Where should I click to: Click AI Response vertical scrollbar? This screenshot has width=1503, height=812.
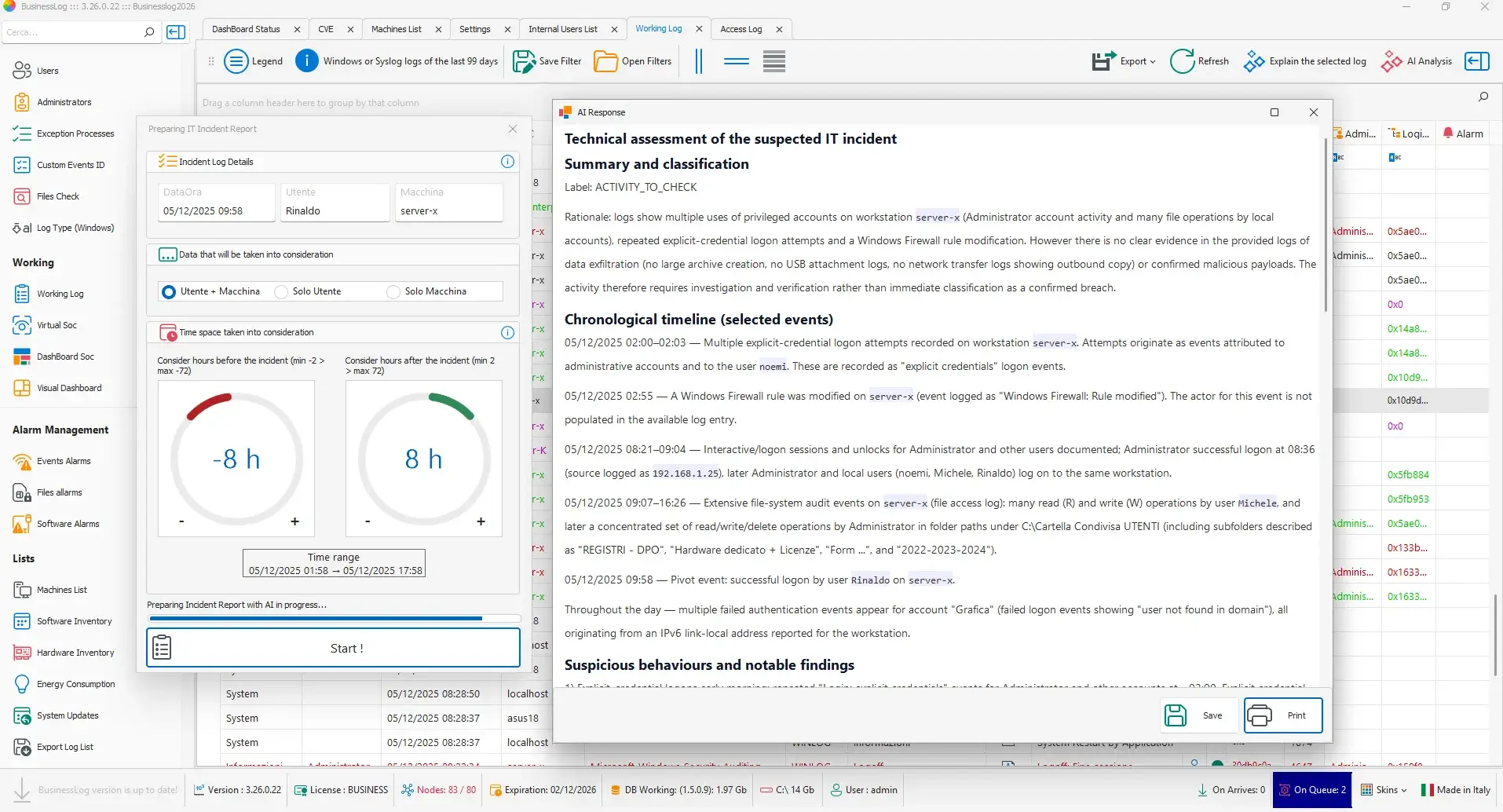point(1326,225)
